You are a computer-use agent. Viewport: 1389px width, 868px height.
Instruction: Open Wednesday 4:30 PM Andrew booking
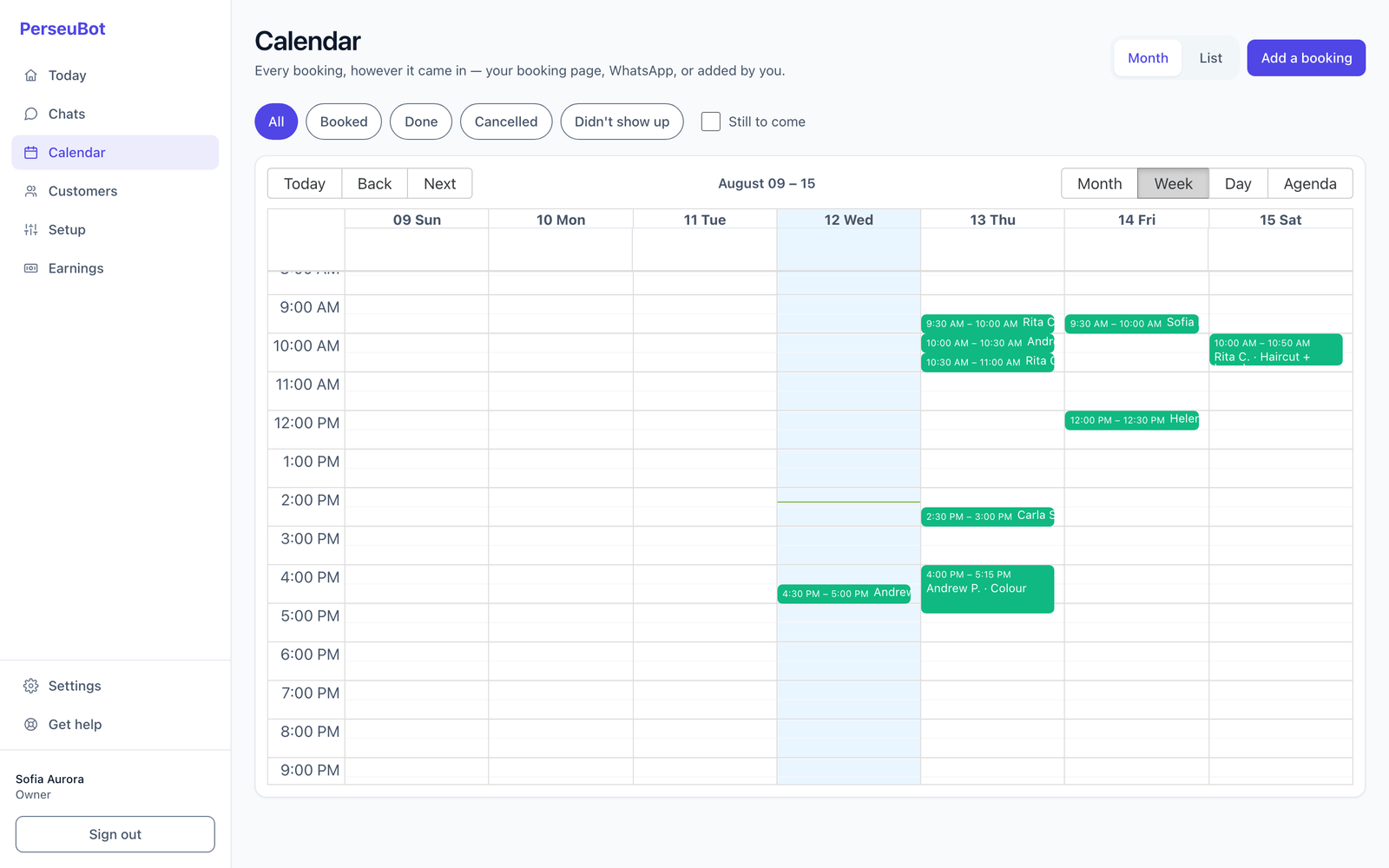pos(844,594)
